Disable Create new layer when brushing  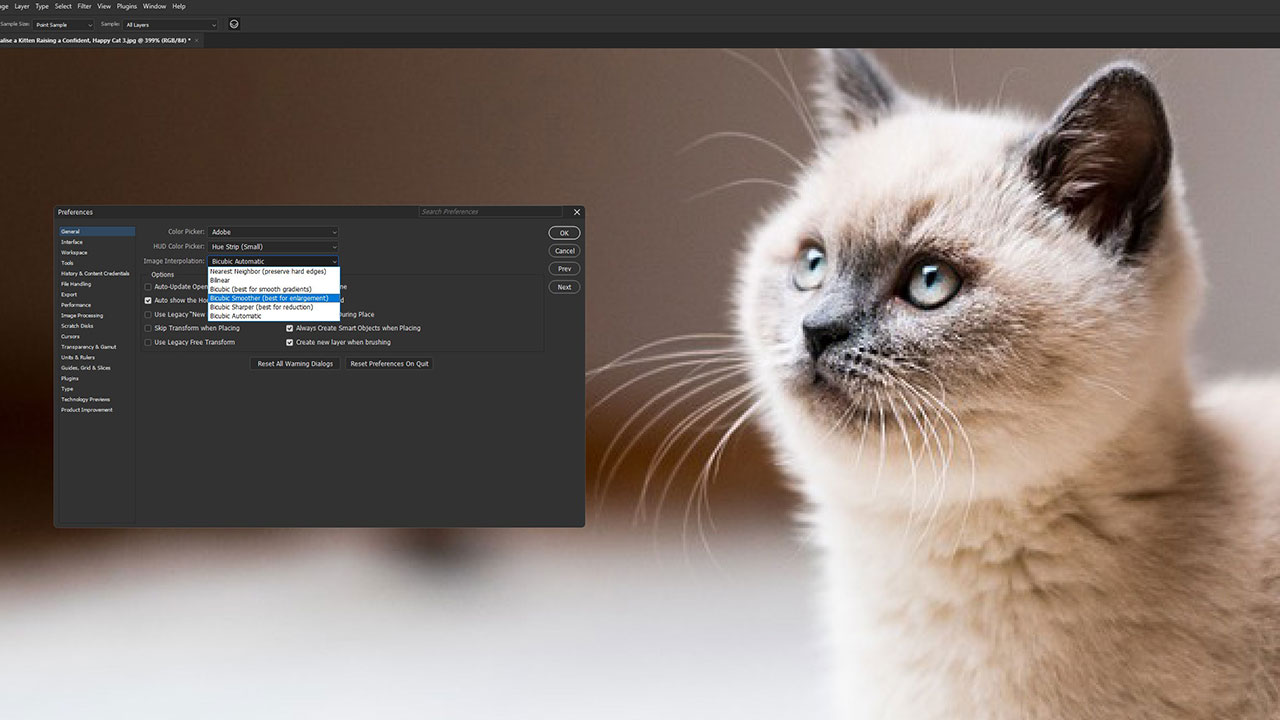289,342
